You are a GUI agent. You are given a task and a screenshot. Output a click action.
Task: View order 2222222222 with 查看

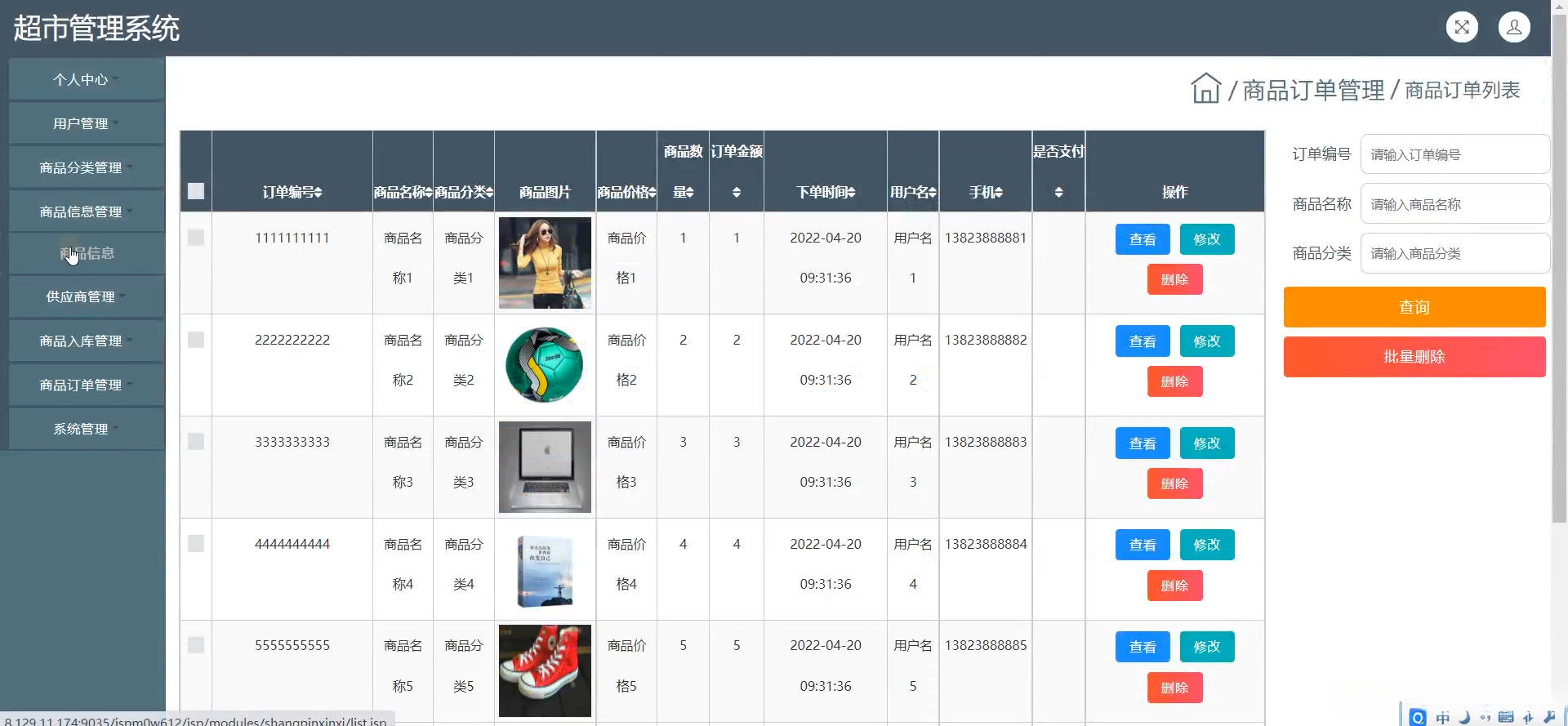point(1143,341)
